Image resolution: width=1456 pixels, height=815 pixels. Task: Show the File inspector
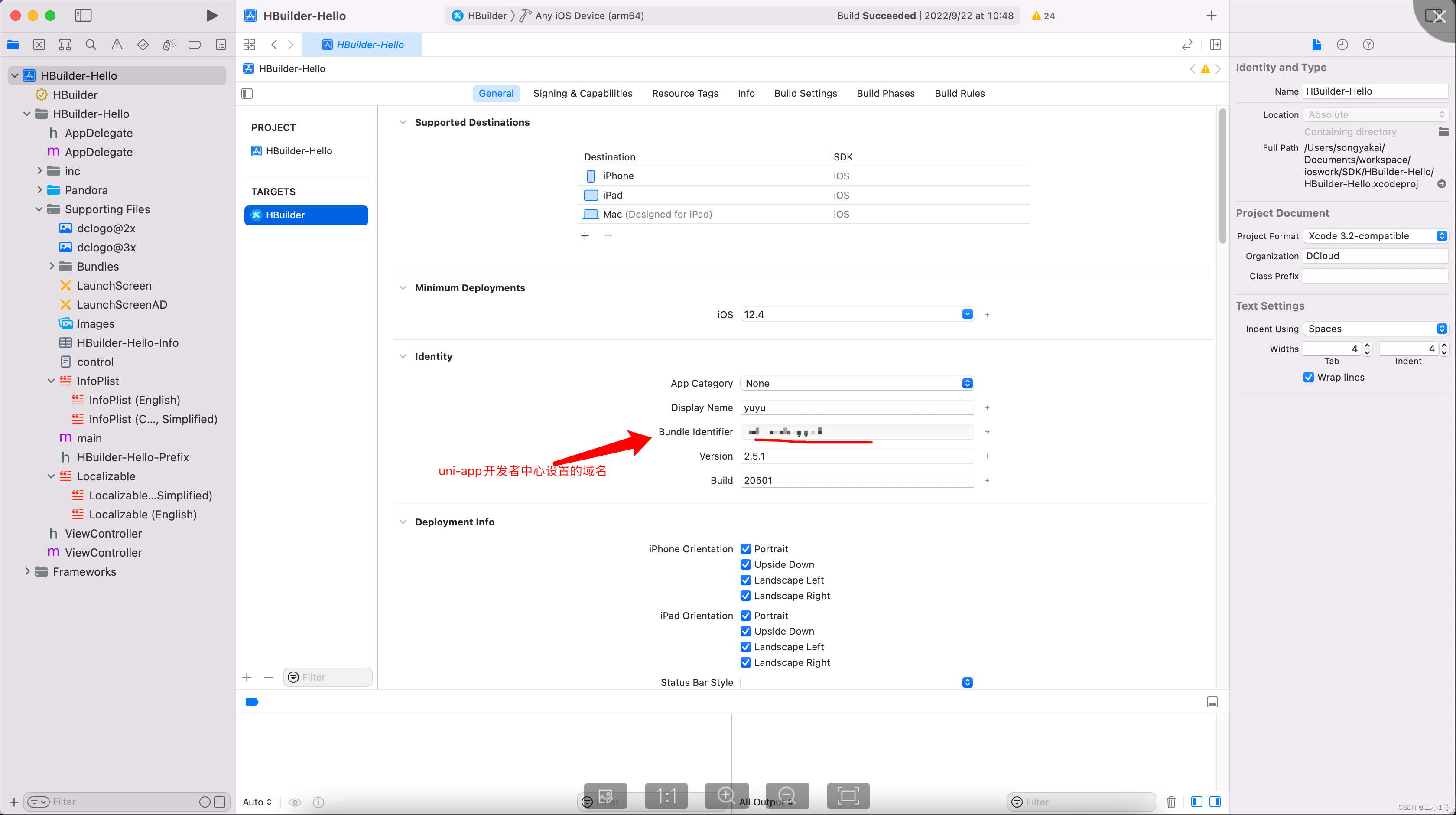tap(1316, 45)
